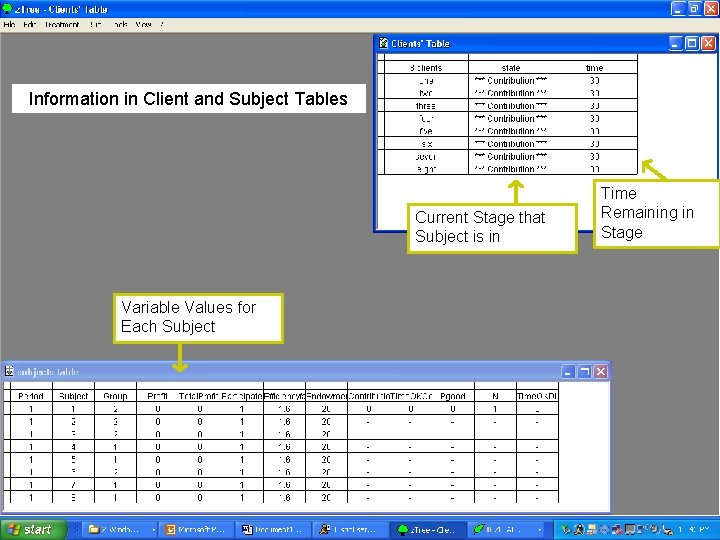Minimize the subjects table window
Screen dimensions: 720x540
tap(568, 371)
